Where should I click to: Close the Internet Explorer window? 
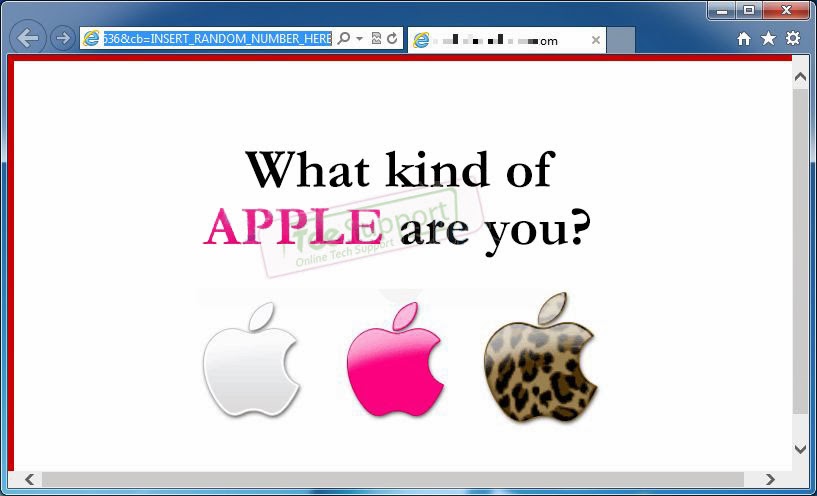(x=787, y=10)
